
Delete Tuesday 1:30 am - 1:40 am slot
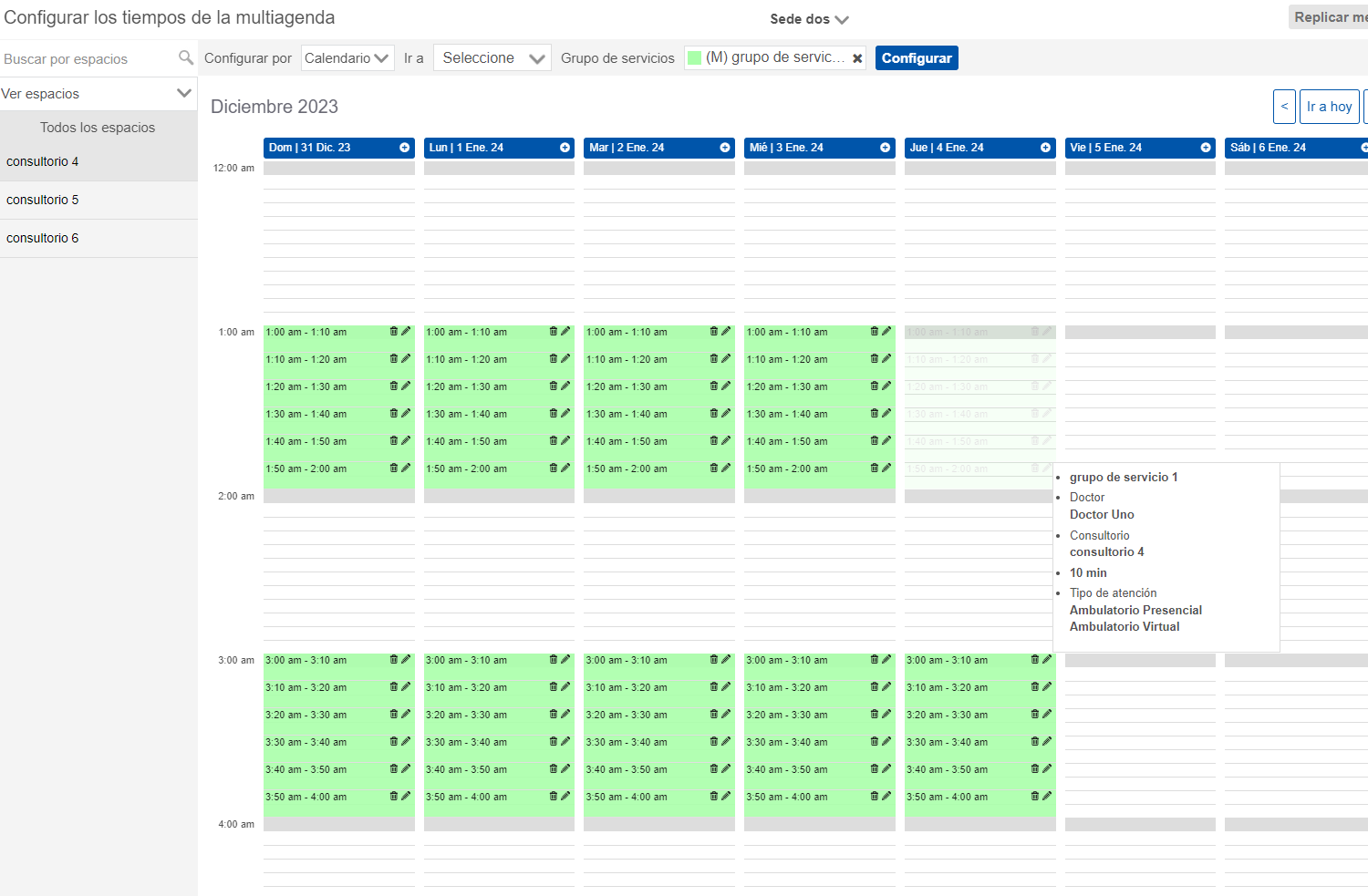point(714,414)
